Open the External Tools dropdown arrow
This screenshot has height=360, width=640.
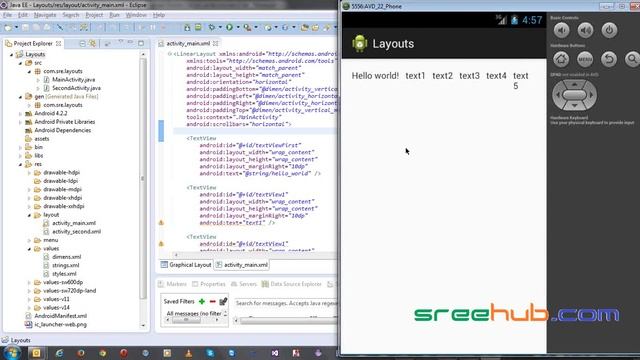coord(256,27)
